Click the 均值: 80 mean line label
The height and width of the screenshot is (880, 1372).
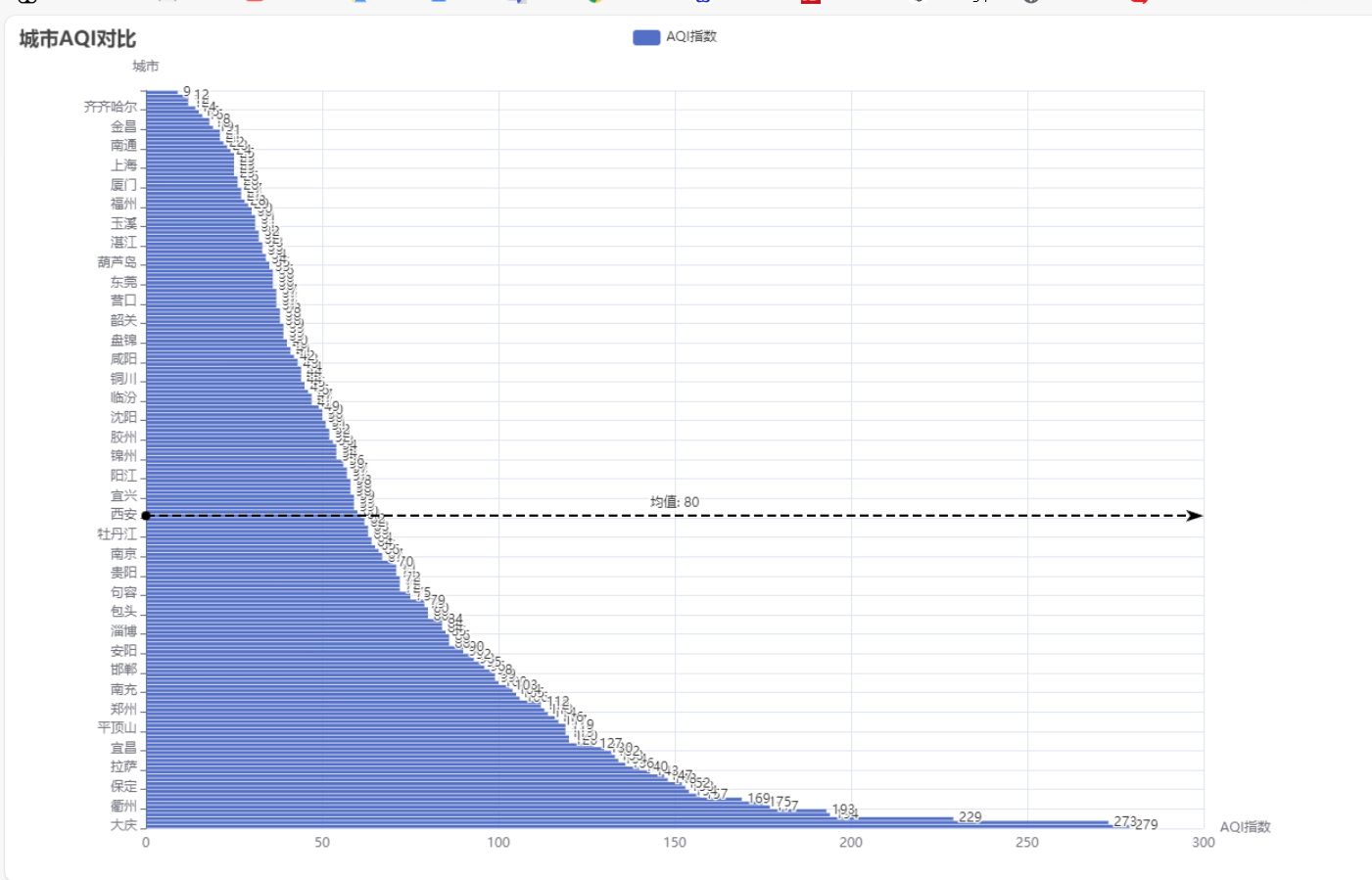point(675,502)
